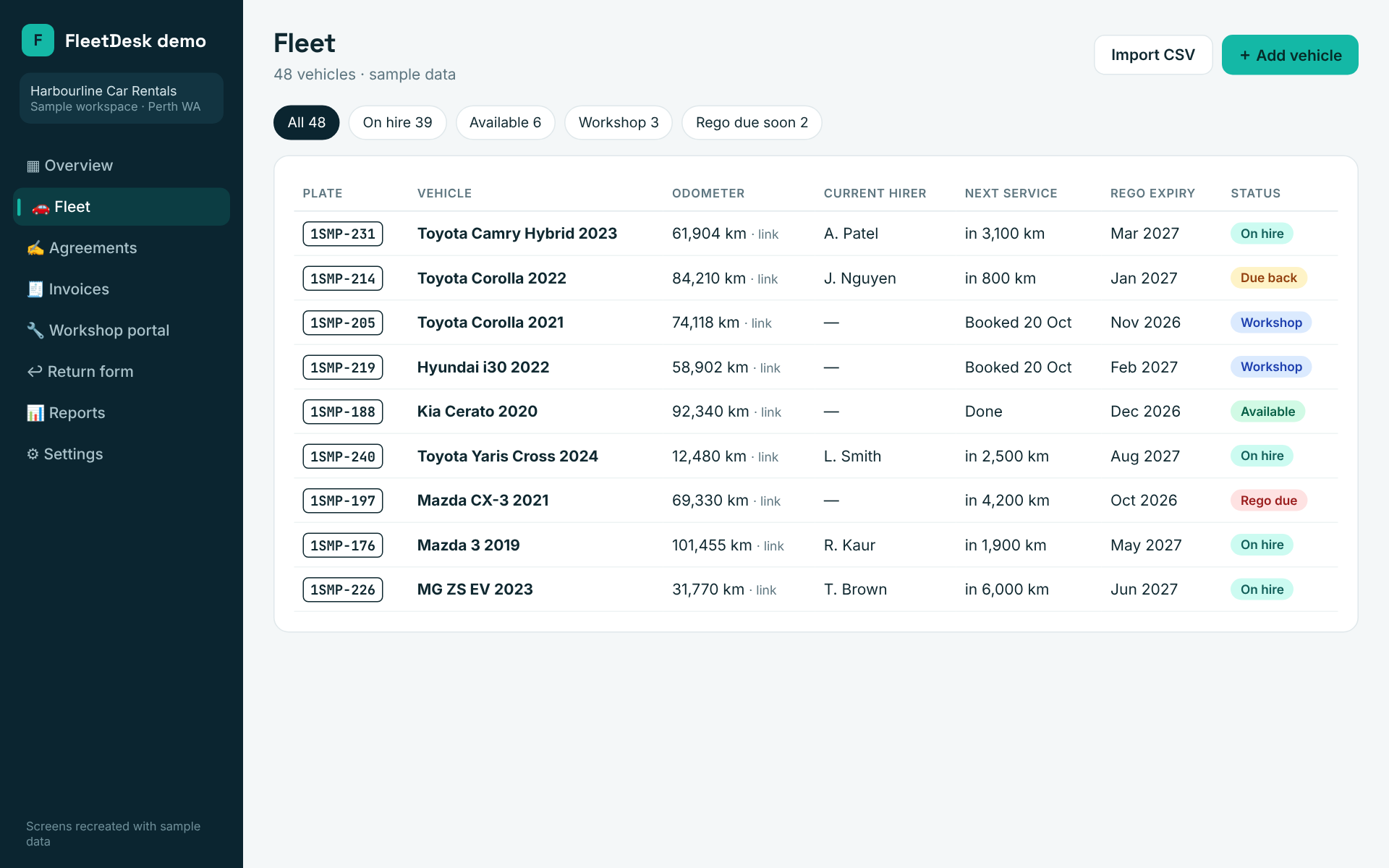Open odometer link for Toyota Corolla 2021
Image resolution: width=1389 pixels, height=868 pixels.
pos(762,323)
